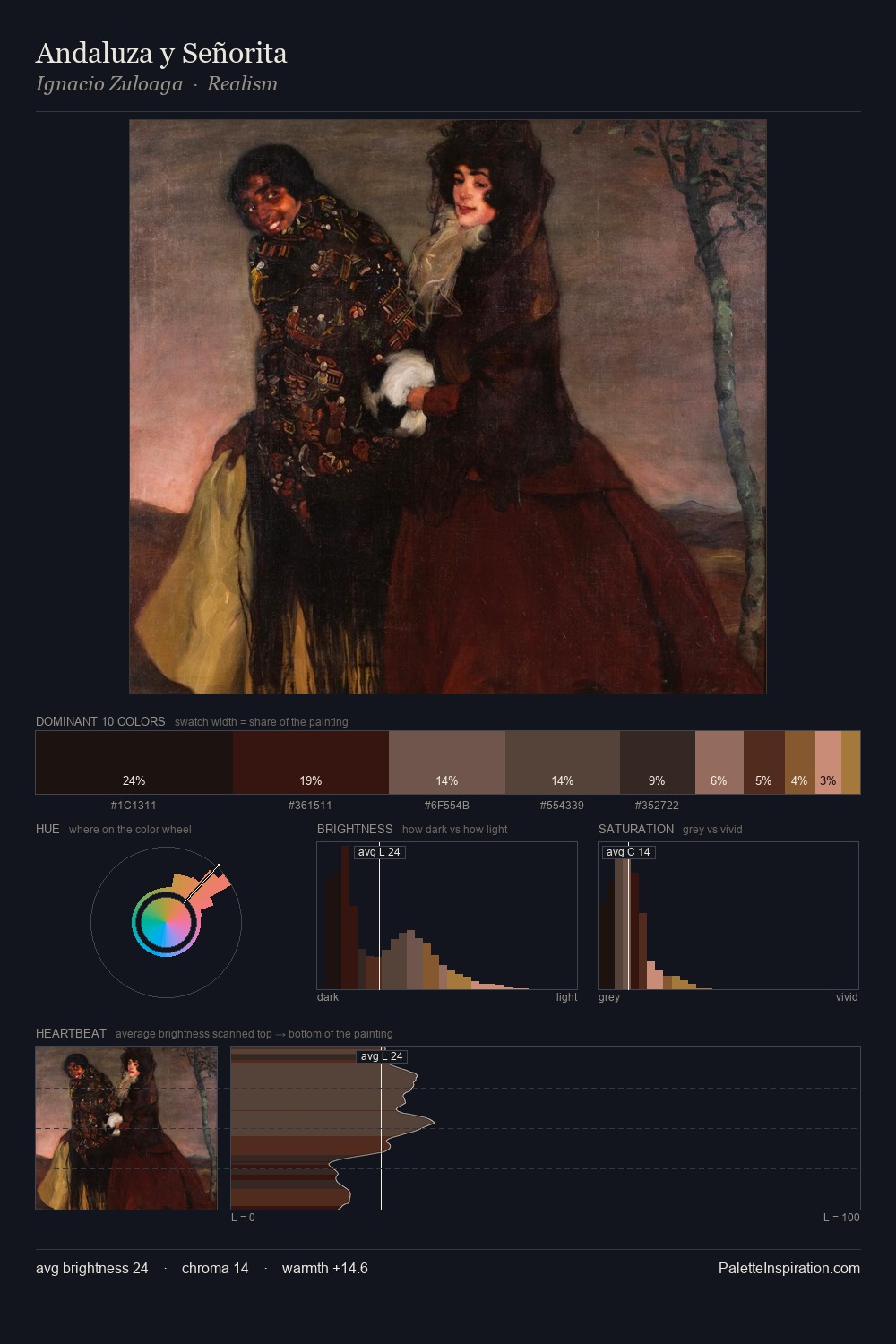The image size is (896, 1344).
Task: Click the Saturation histogram chart
Action: 728,916
